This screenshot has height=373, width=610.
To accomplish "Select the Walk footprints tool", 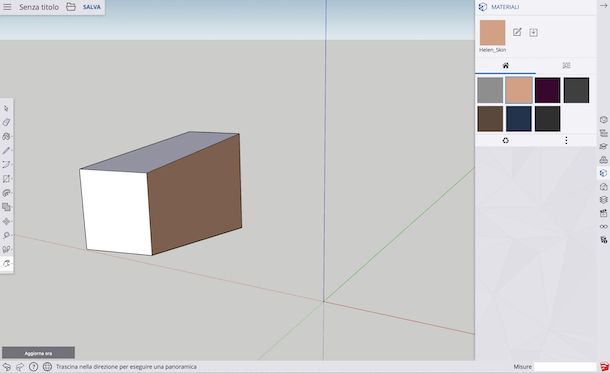I will coord(6,249).
